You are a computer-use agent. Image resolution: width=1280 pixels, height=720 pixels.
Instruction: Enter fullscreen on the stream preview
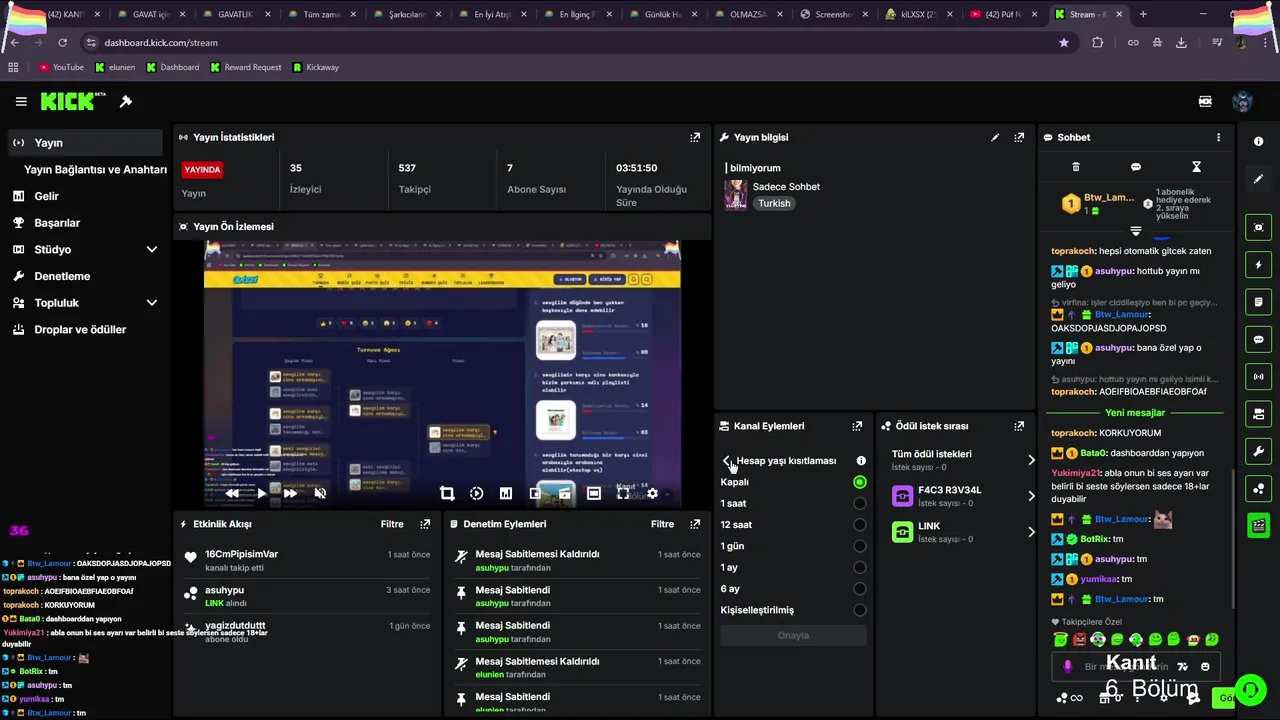pyautogui.click(x=623, y=493)
